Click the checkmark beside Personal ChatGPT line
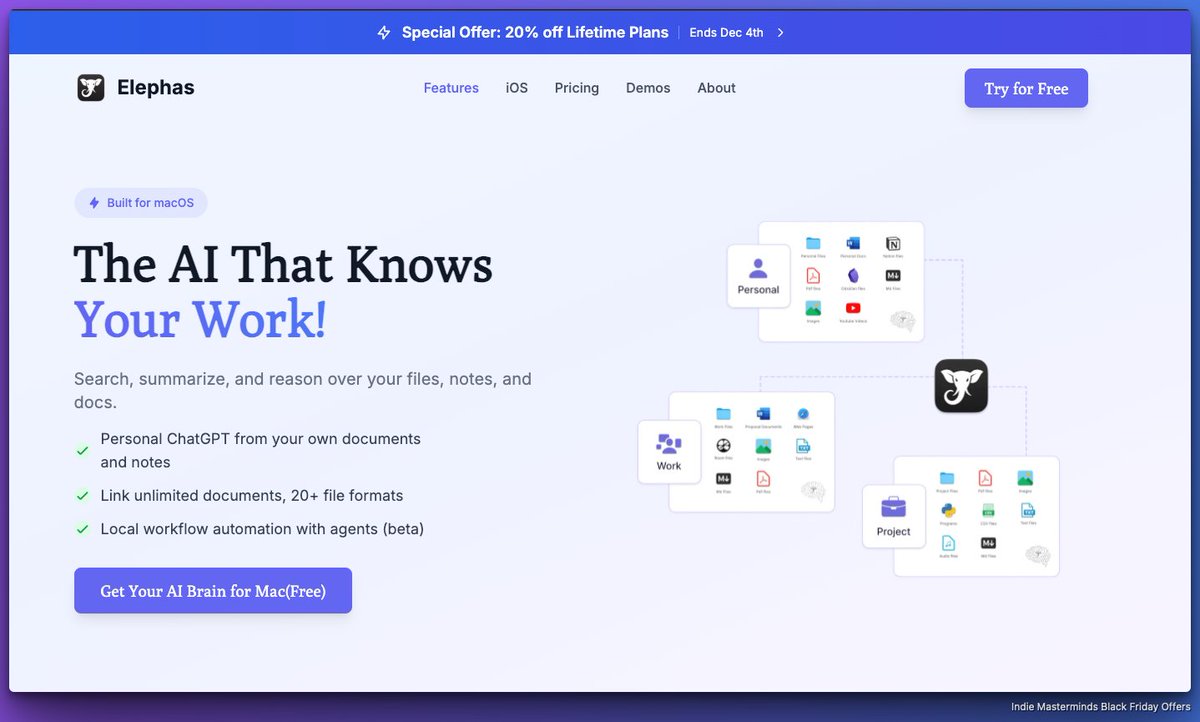The width and height of the screenshot is (1200, 722). 82,451
